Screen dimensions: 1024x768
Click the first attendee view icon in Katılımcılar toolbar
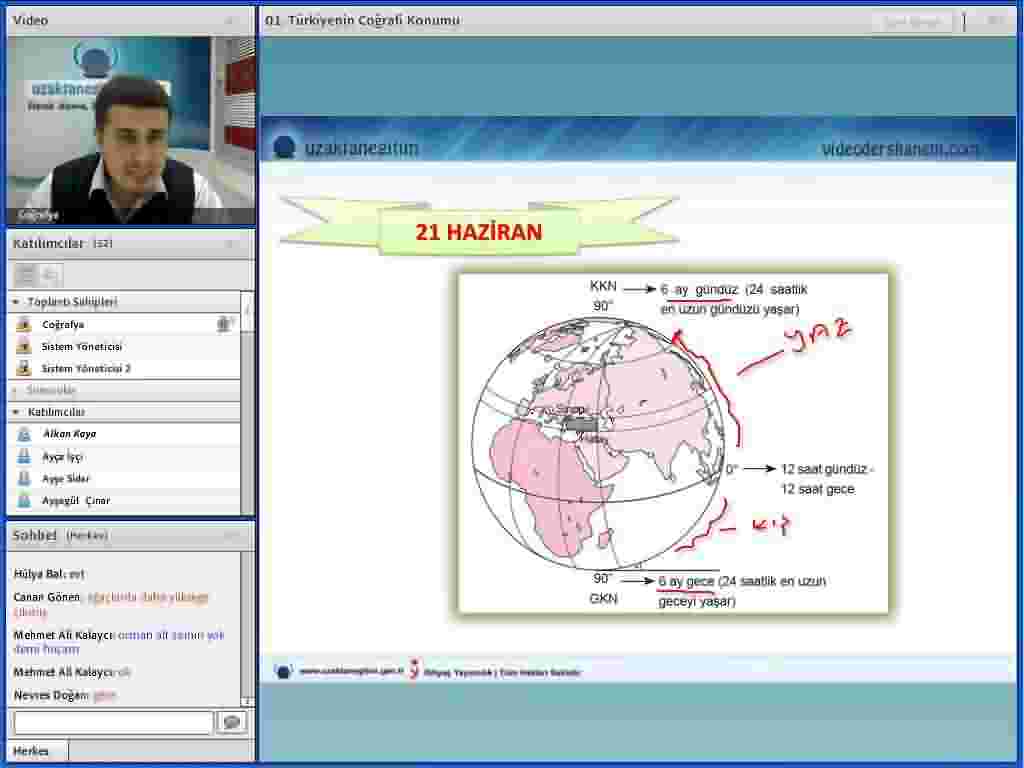tap(25, 275)
